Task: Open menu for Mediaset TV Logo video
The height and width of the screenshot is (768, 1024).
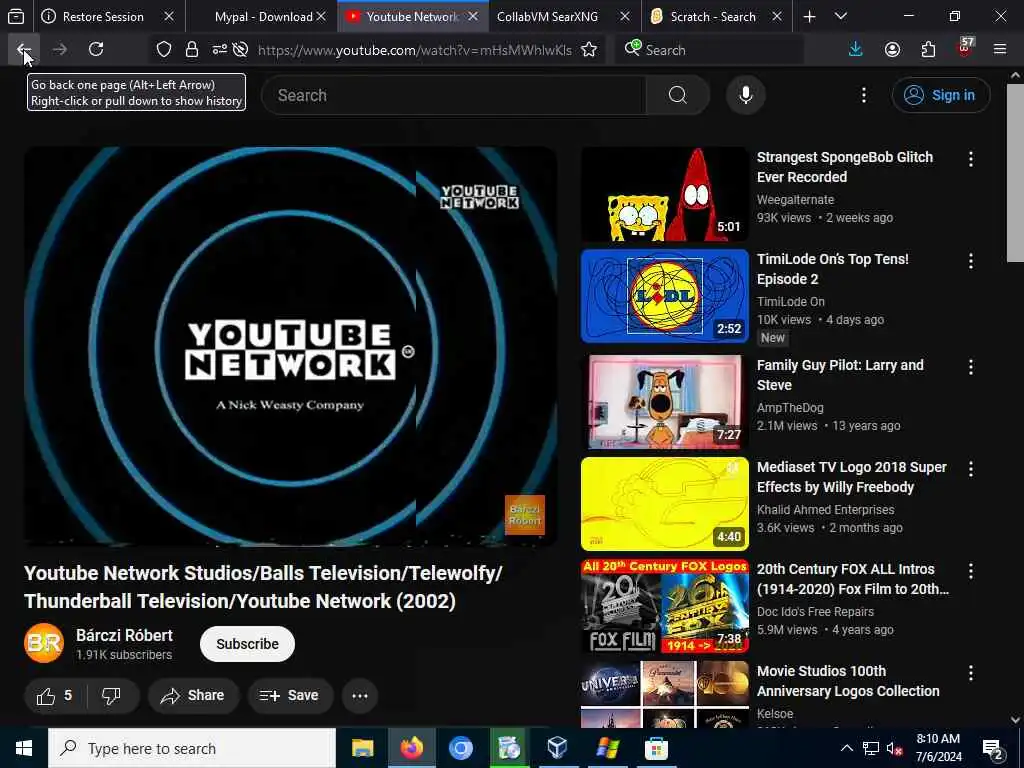Action: (x=971, y=469)
